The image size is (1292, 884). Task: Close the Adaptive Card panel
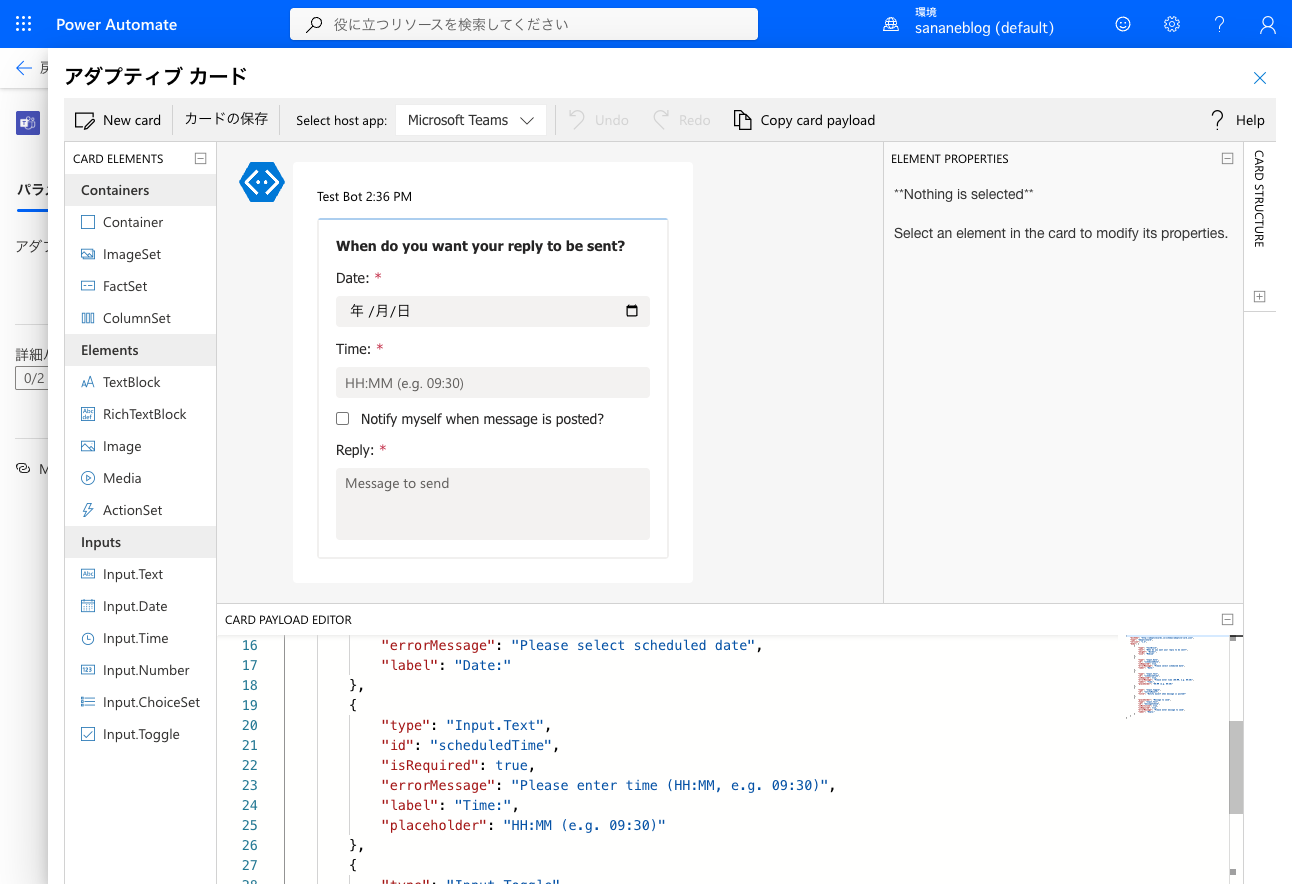(1260, 78)
